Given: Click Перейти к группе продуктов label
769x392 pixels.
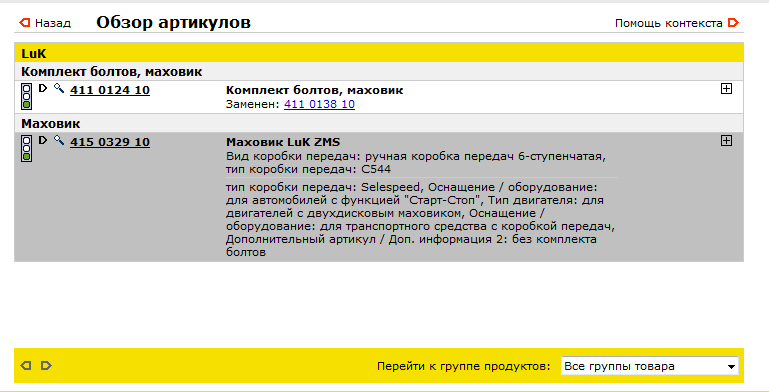Looking at the screenshot, I should pos(463,366).
